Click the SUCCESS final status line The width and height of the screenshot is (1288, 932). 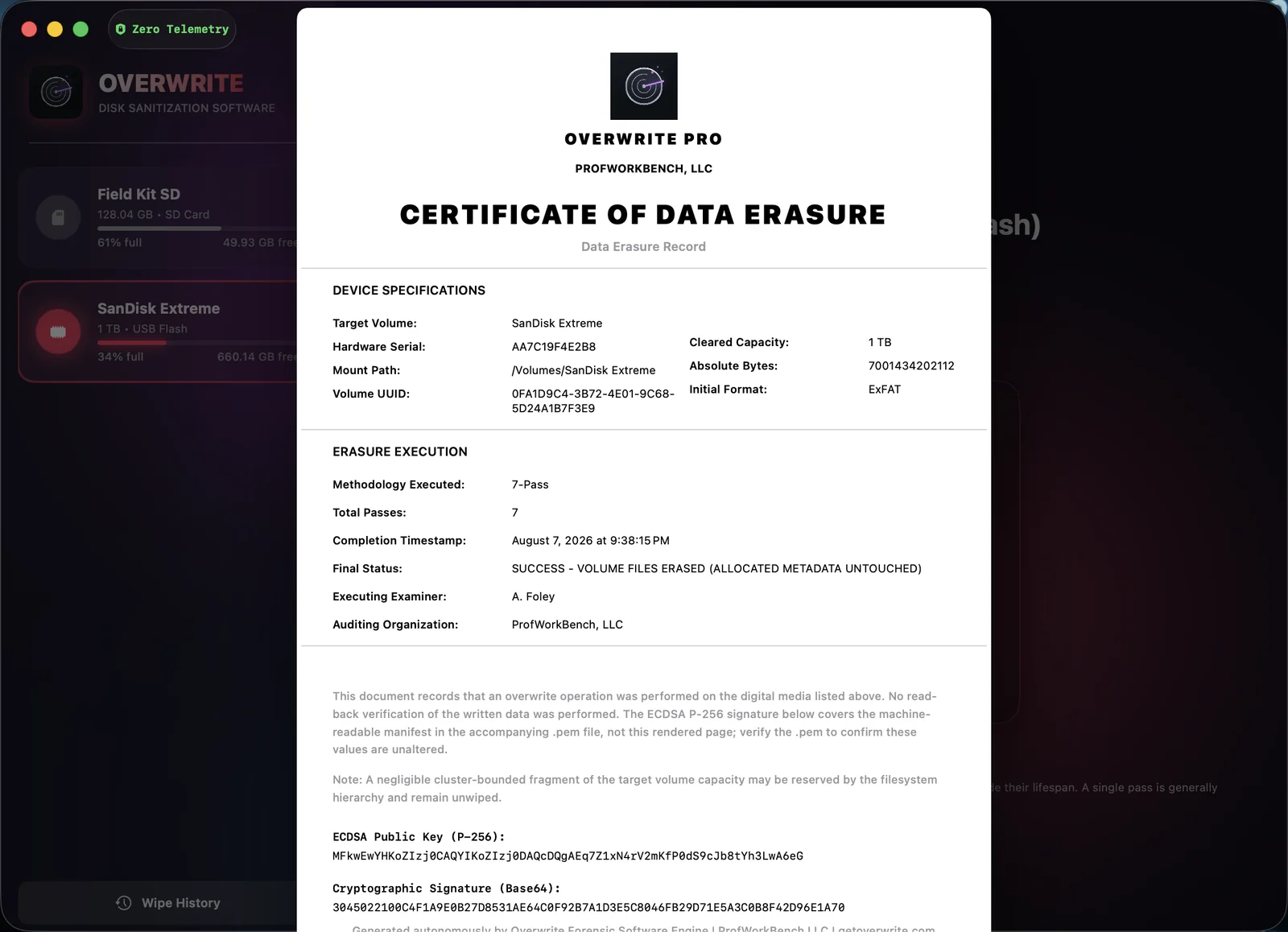[x=716, y=568]
